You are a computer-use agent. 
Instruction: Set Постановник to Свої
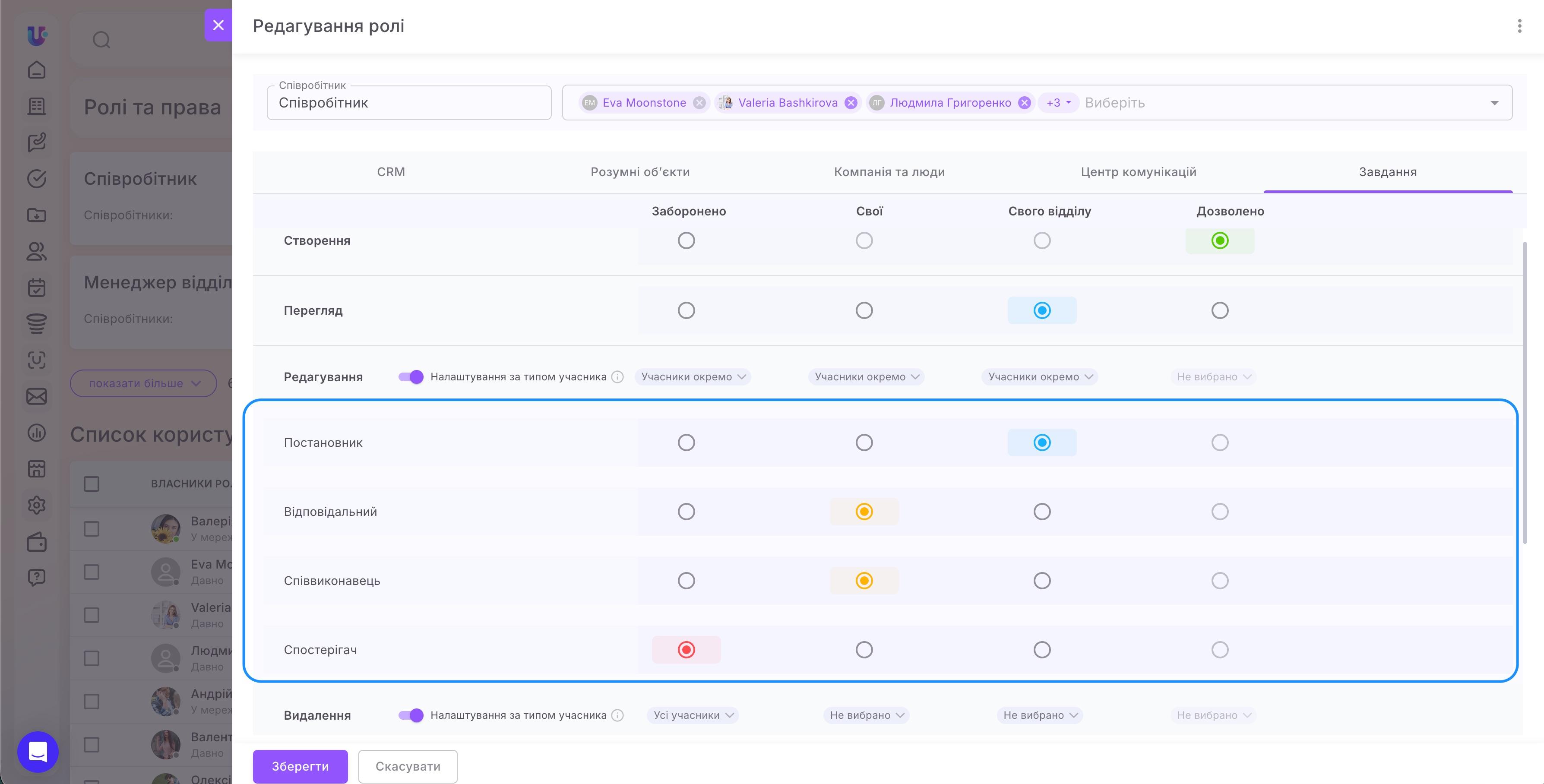pyautogui.click(x=864, y=443)
